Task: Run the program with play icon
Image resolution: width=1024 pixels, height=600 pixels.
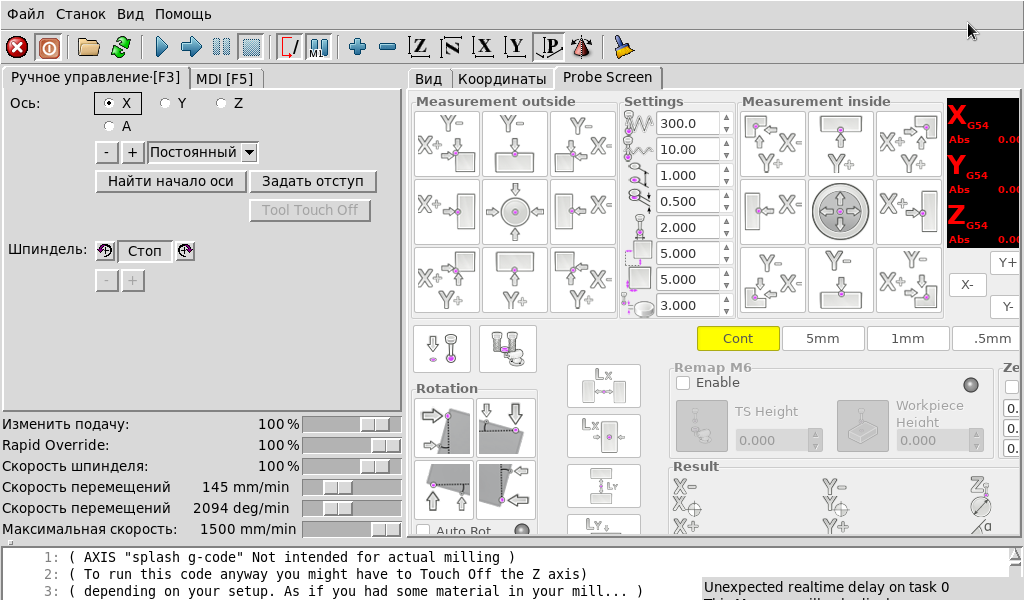Action: click(162, 47)
